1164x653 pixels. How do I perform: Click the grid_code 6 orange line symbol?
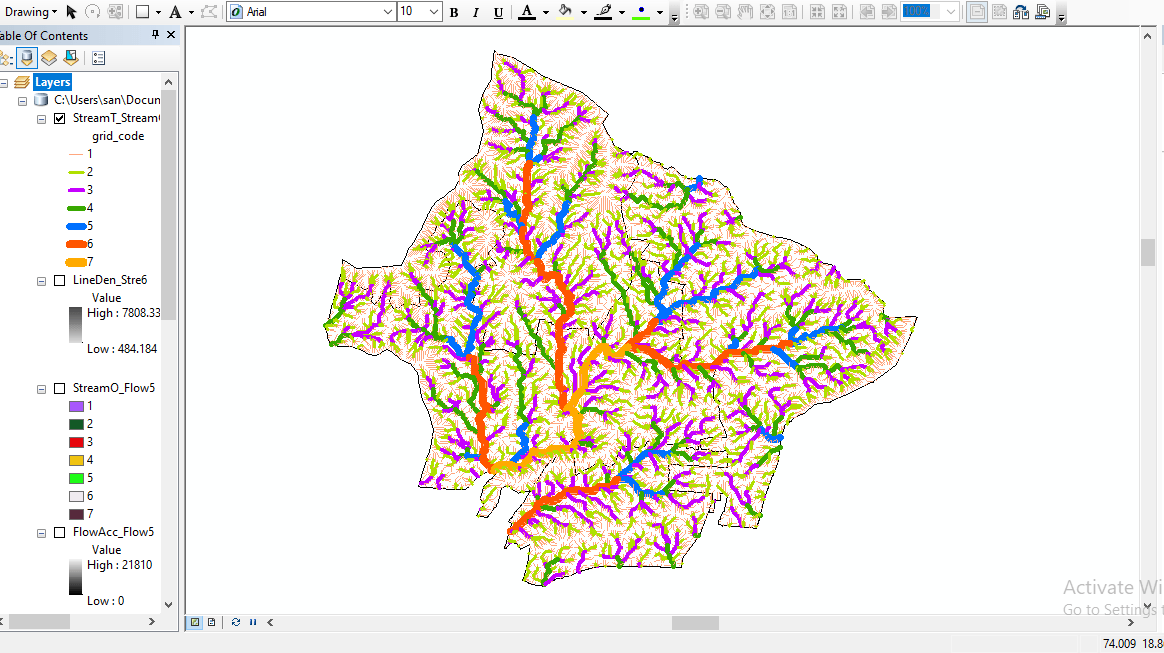76,244
